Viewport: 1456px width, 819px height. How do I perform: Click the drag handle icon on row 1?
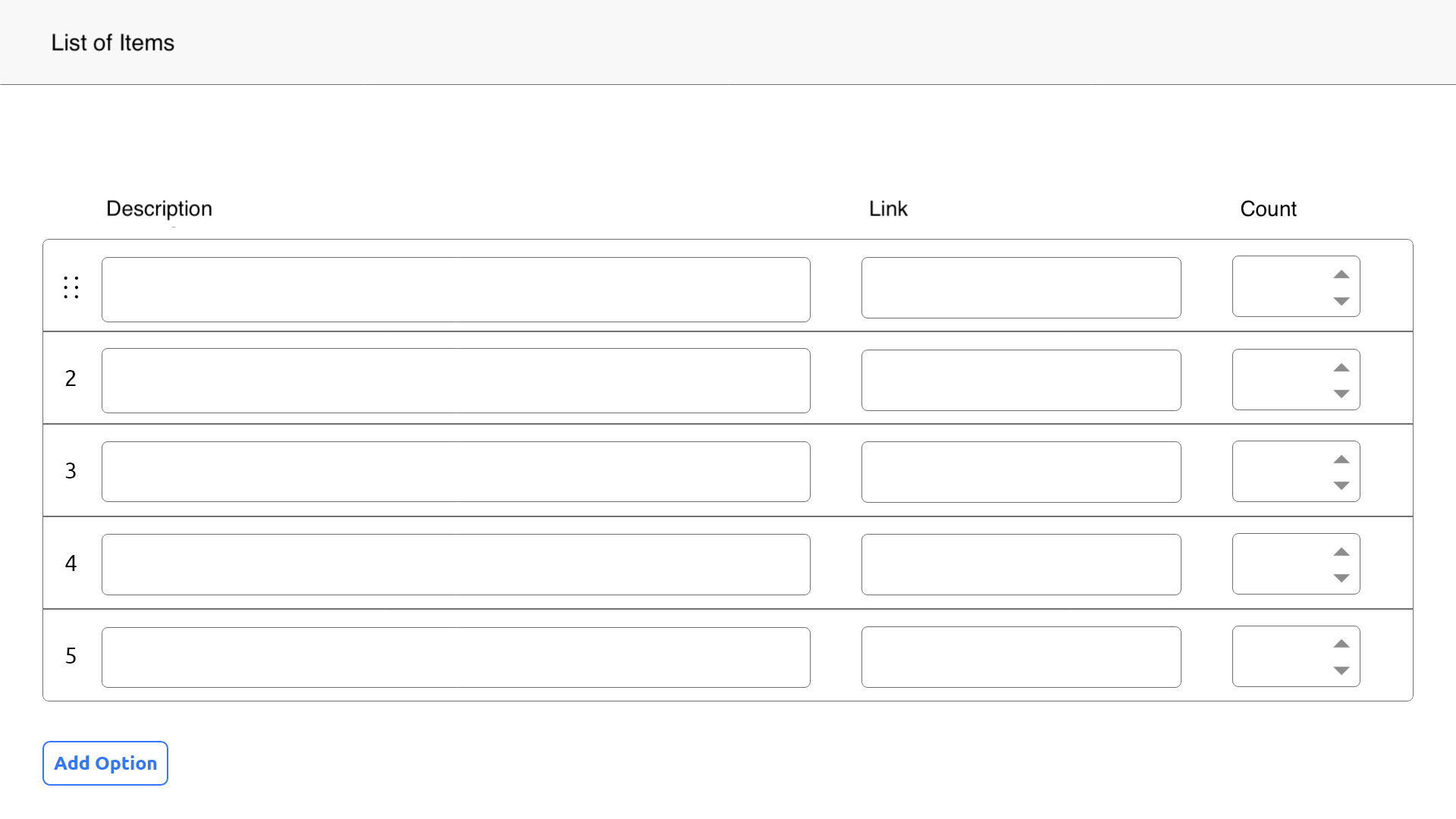71,288
